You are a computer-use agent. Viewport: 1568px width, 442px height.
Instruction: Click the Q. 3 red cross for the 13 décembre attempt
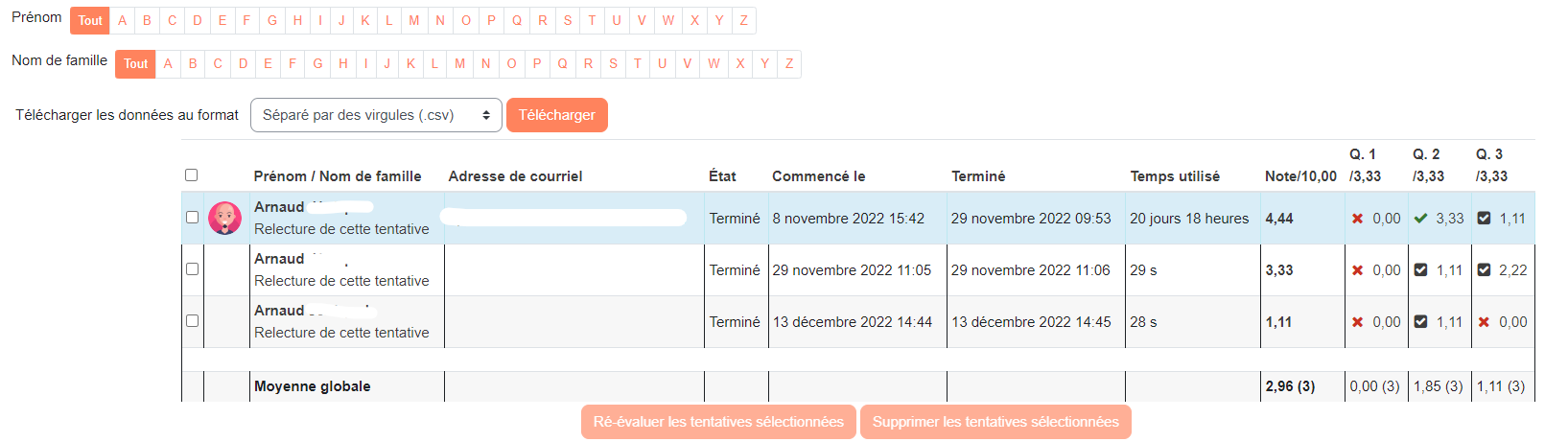pos(1484,322)
